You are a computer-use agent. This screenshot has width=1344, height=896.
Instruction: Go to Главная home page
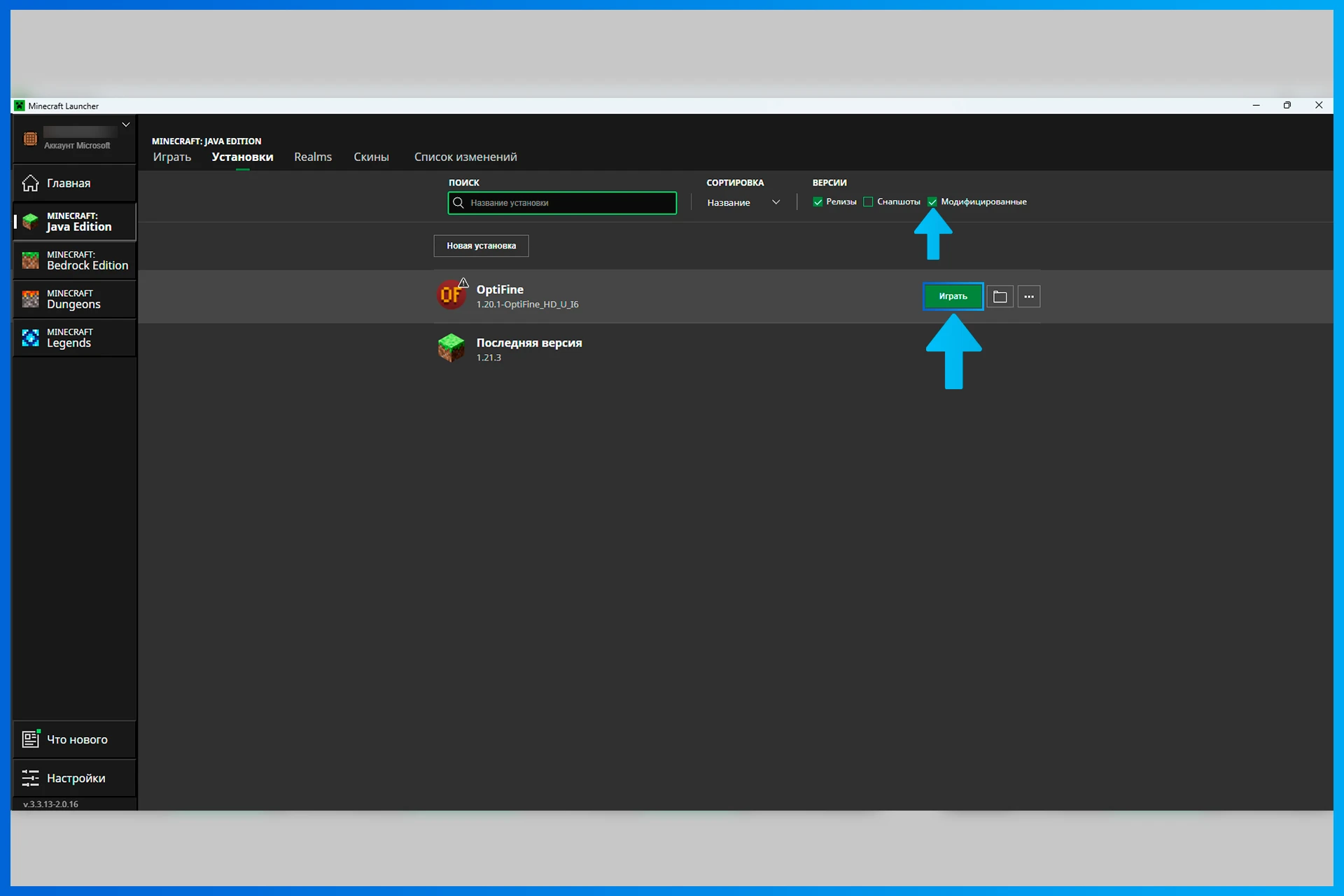(69, 183)
